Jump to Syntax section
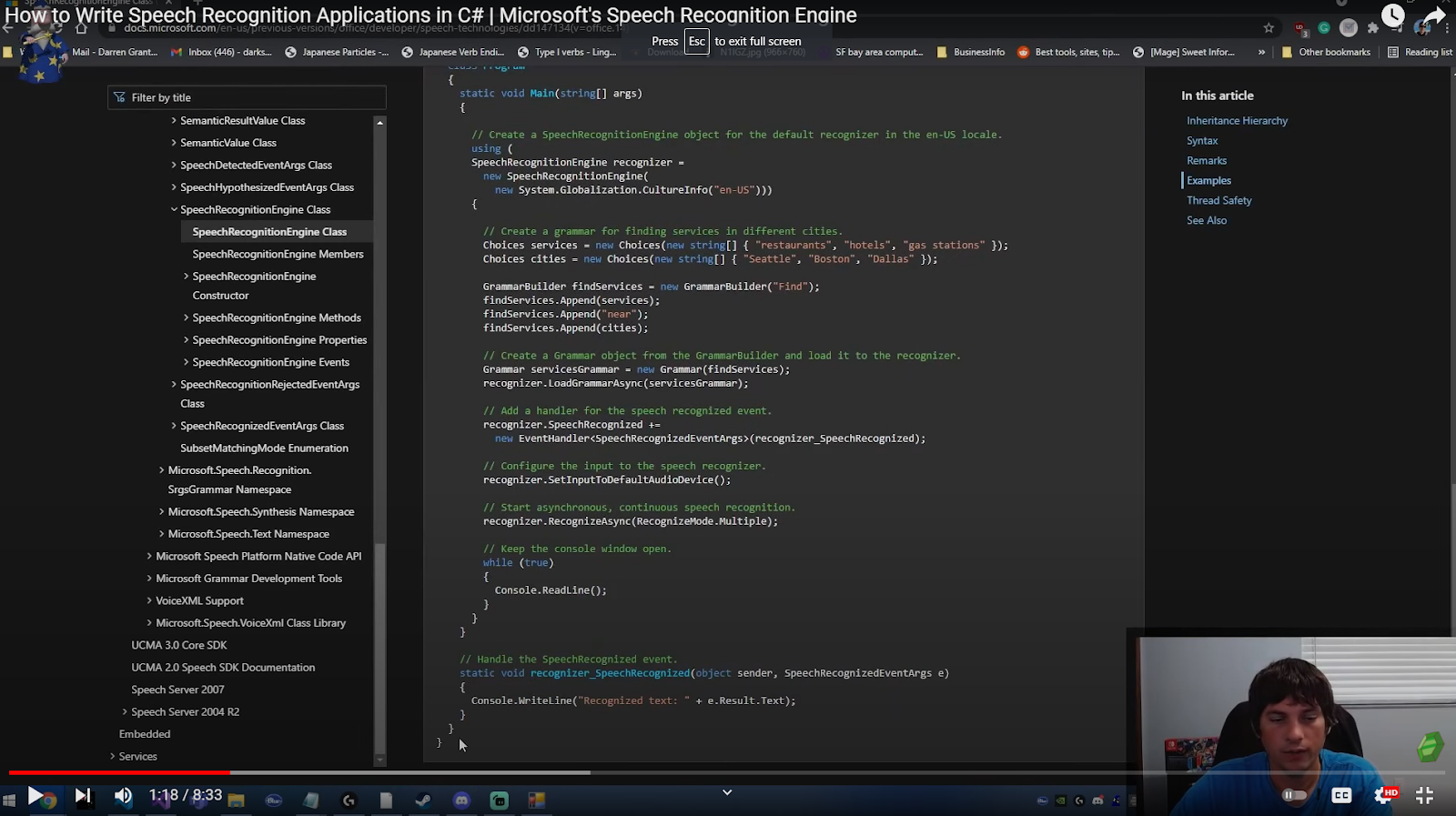1456x816 pixels. click(x=1202, y=140)
